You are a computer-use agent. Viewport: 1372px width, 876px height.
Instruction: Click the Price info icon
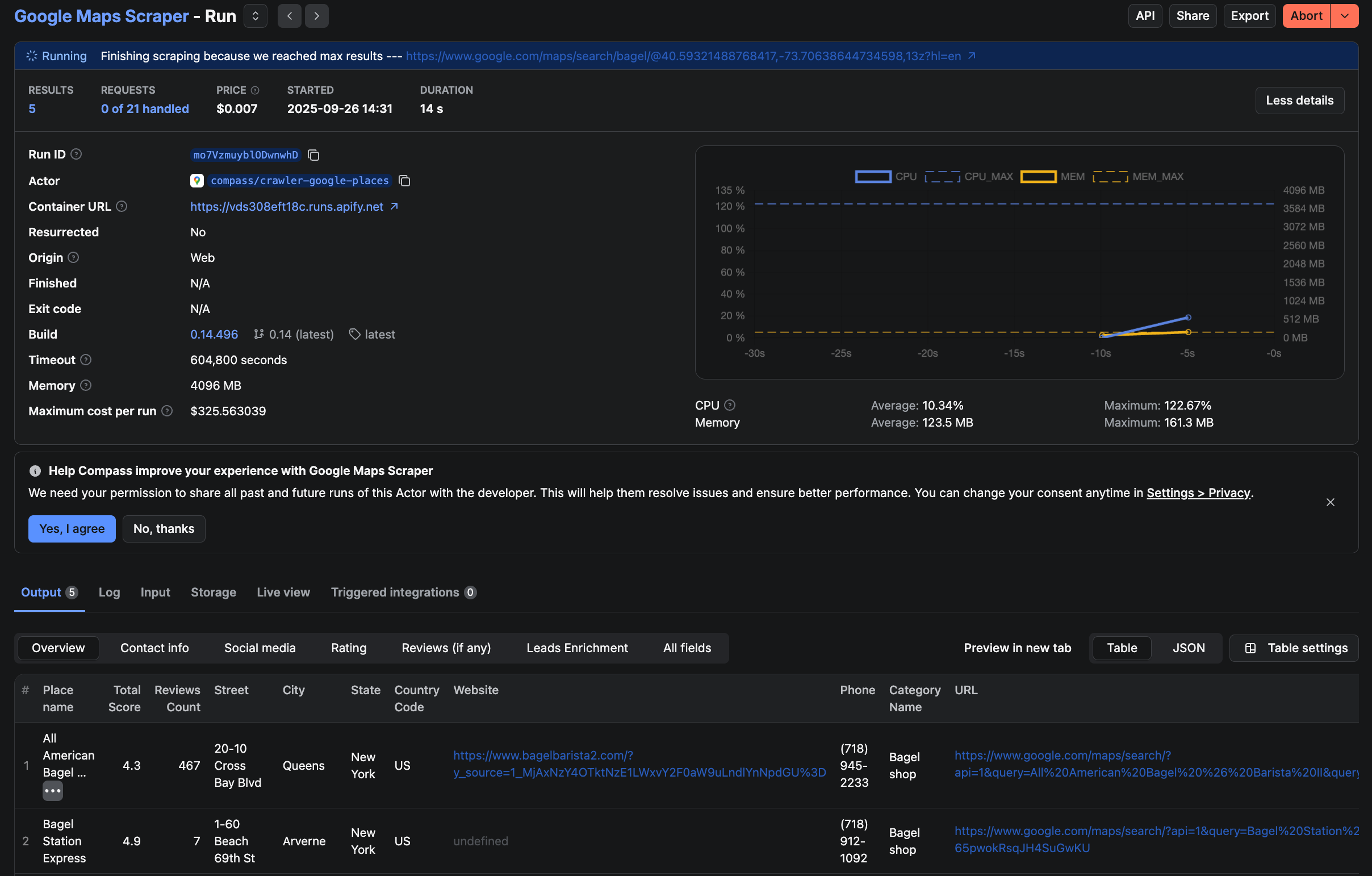(x=255, y=90)
